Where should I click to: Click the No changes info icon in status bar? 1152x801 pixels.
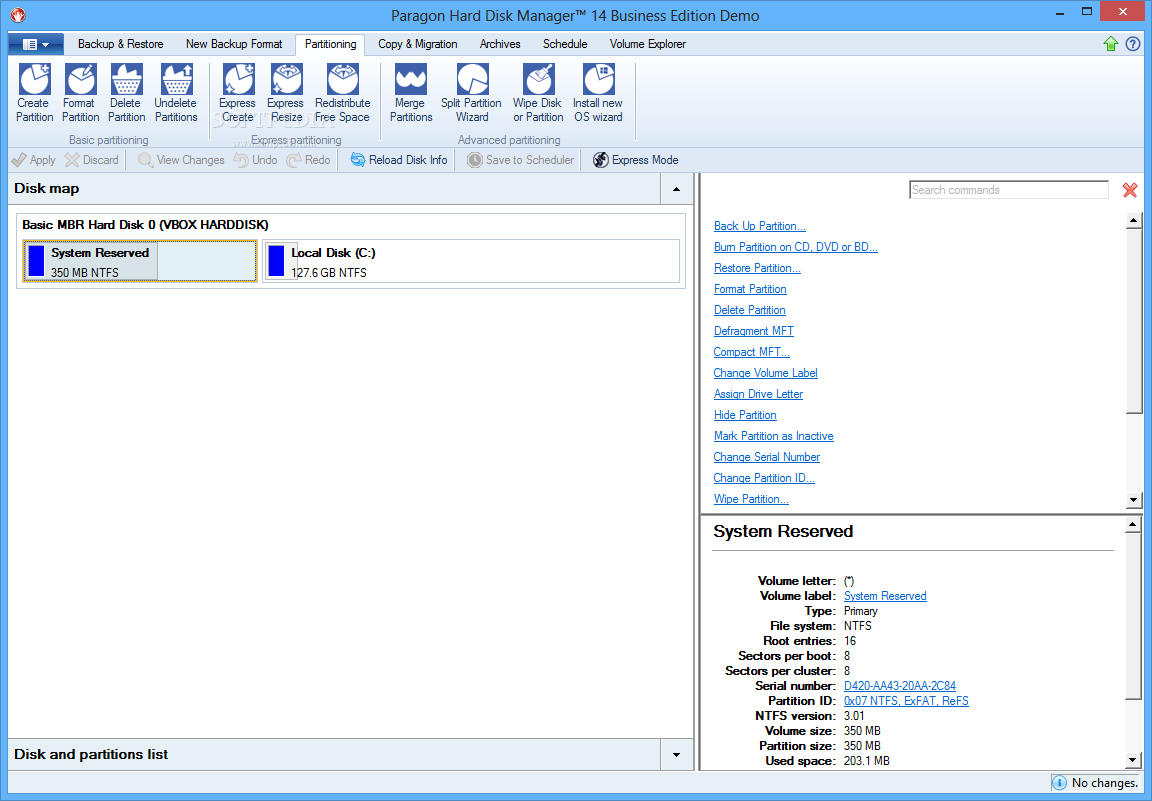click(x=1059, y=783)
